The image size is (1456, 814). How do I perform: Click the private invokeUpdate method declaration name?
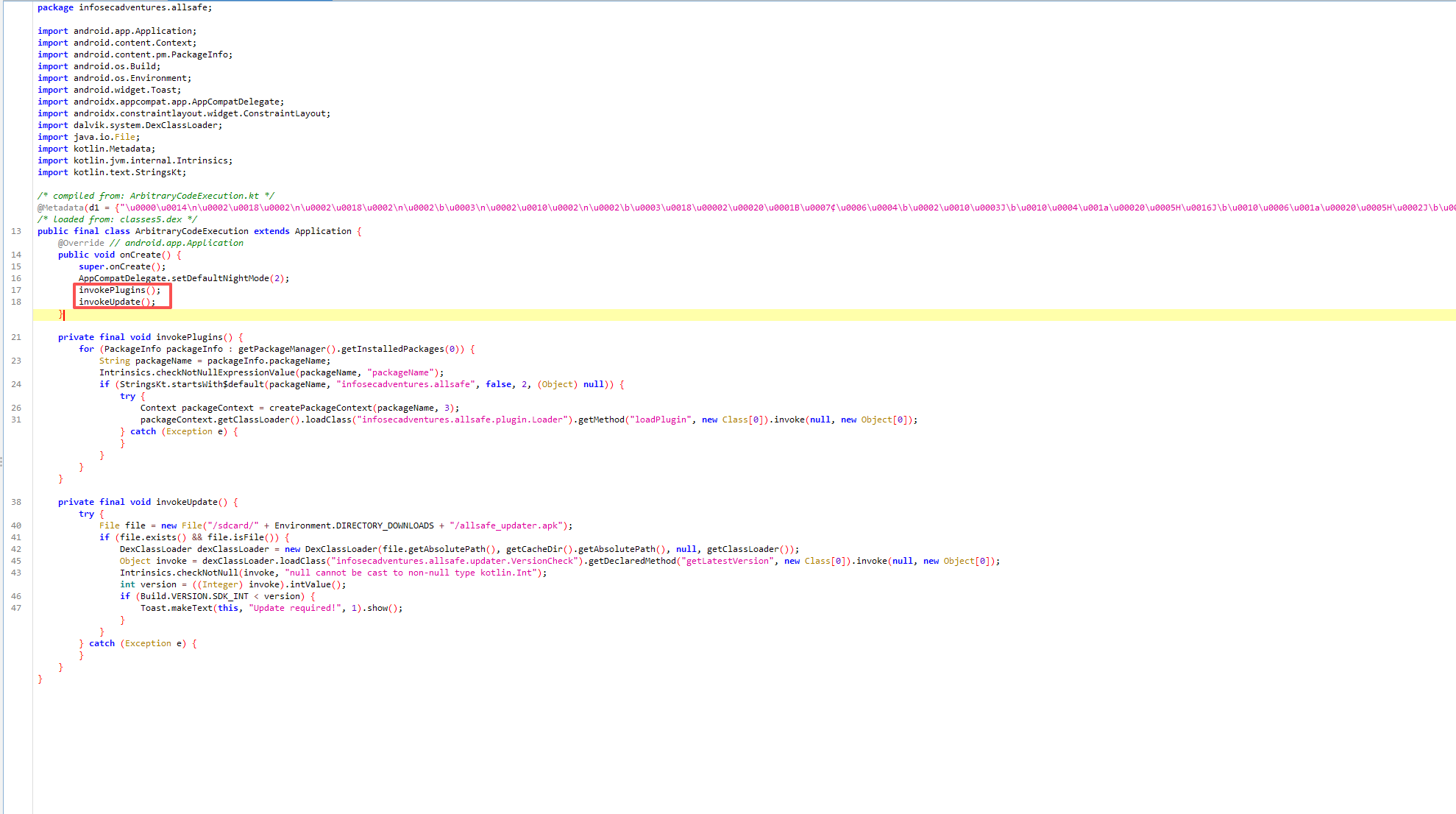[x=187, y=502]
